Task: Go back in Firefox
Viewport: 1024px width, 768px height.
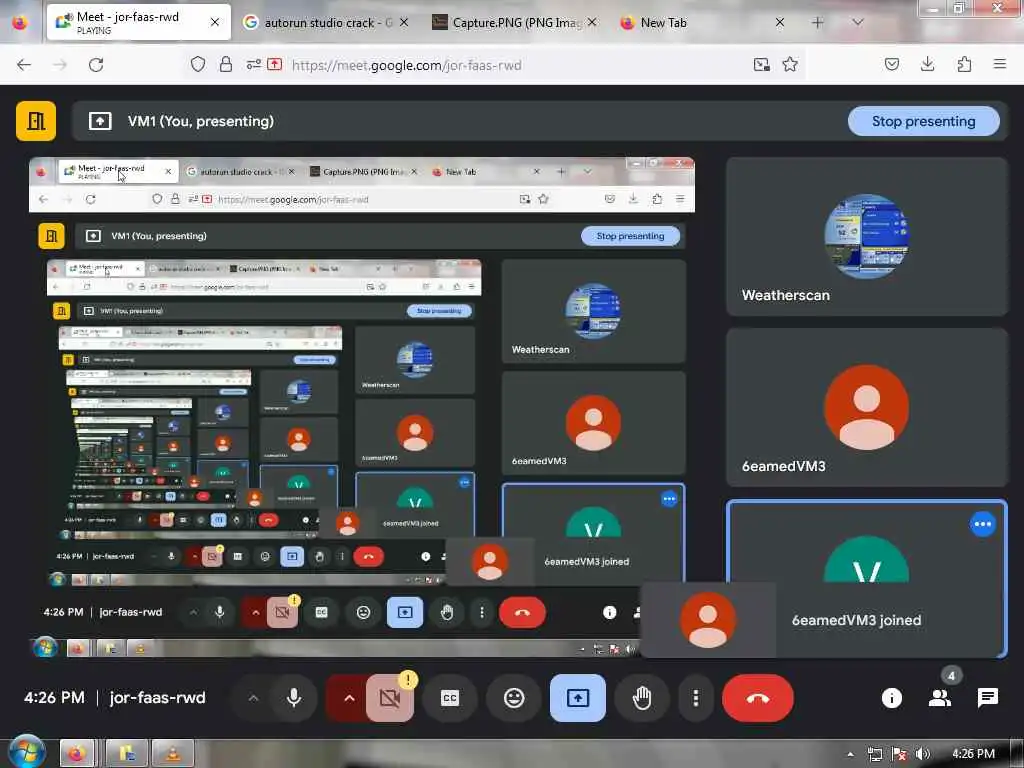Action: tap(24, 65)
